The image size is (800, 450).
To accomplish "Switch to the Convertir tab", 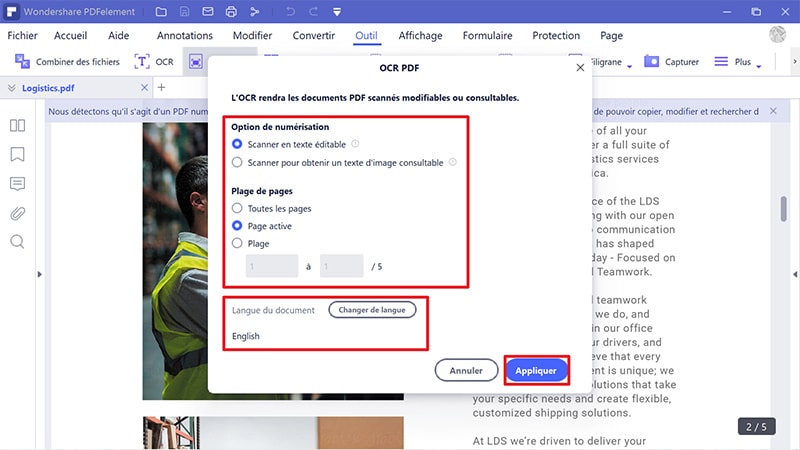I will click(x=314, y=35).
